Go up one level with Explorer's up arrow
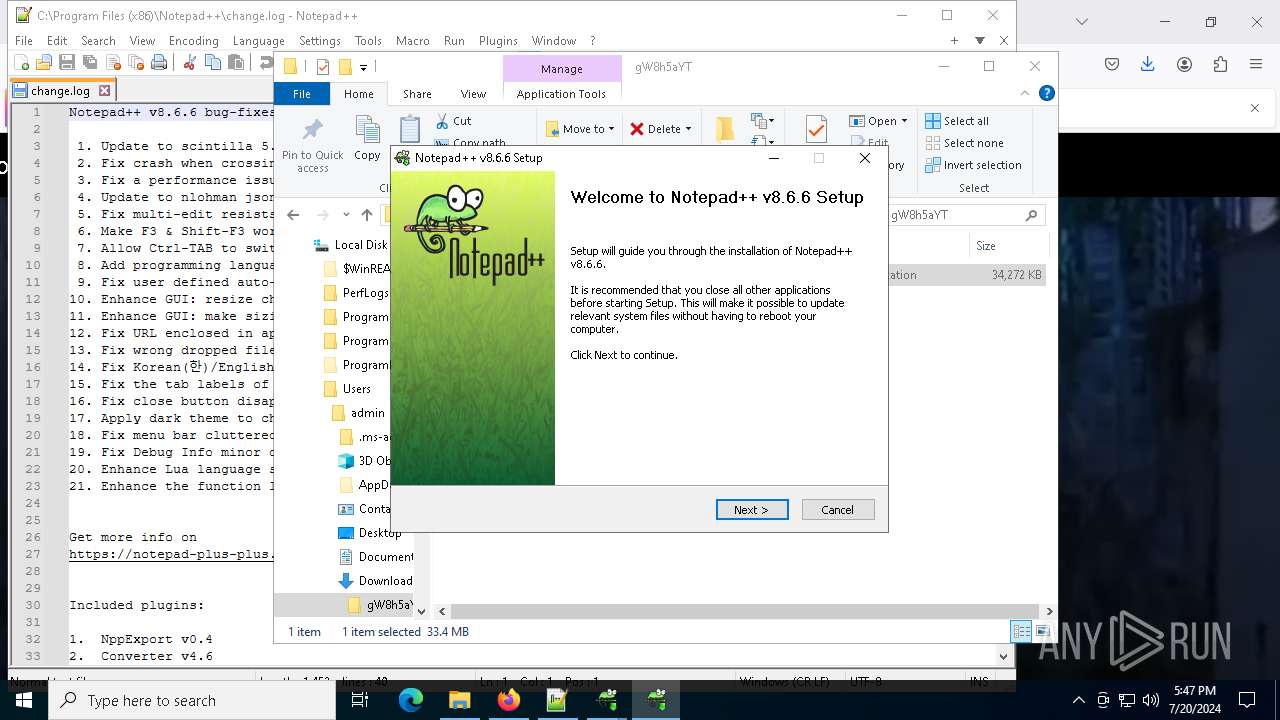 (x=367, y=215)
